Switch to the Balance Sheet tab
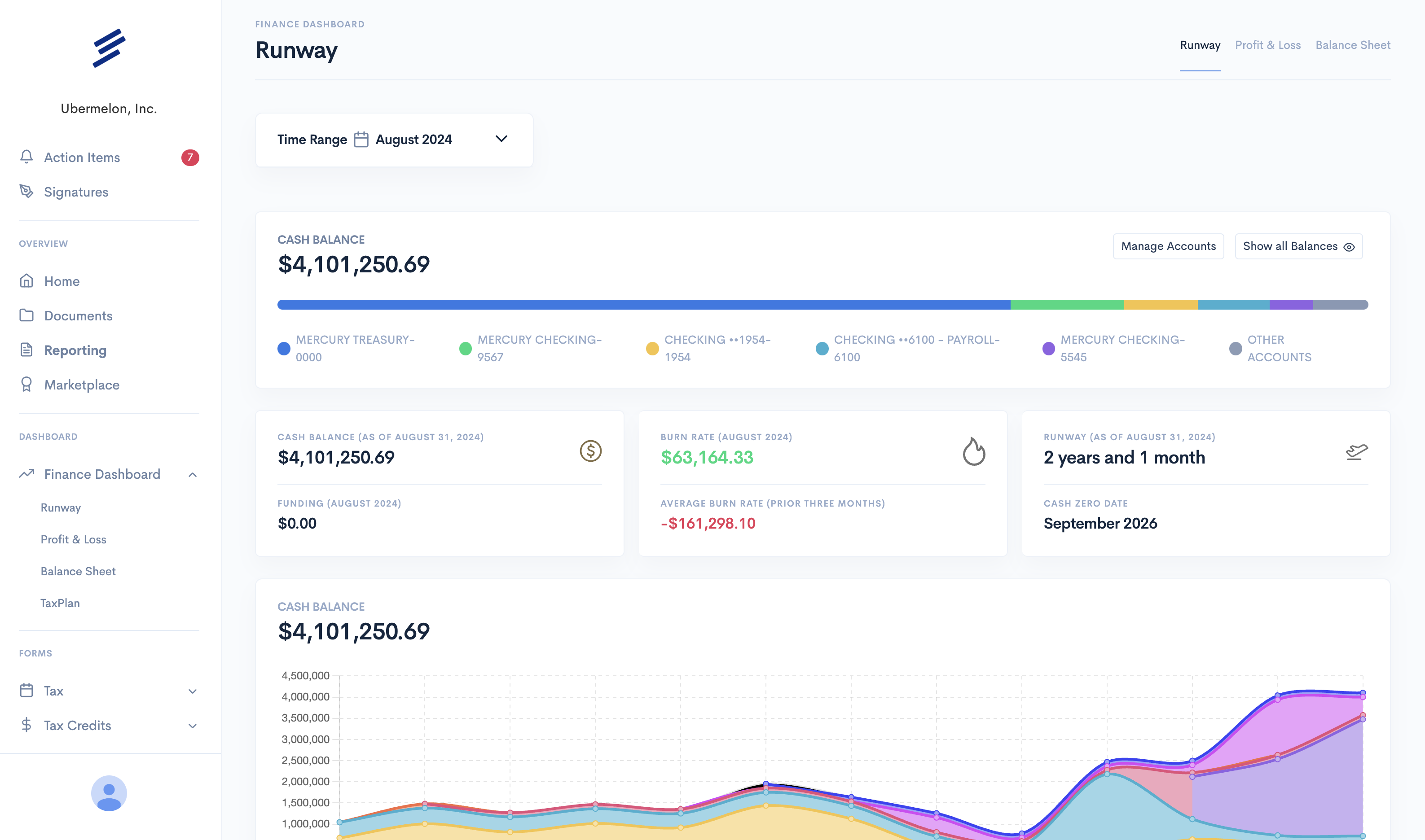Viewport: 1425px width, 840px height. (x=1353, y=45)
